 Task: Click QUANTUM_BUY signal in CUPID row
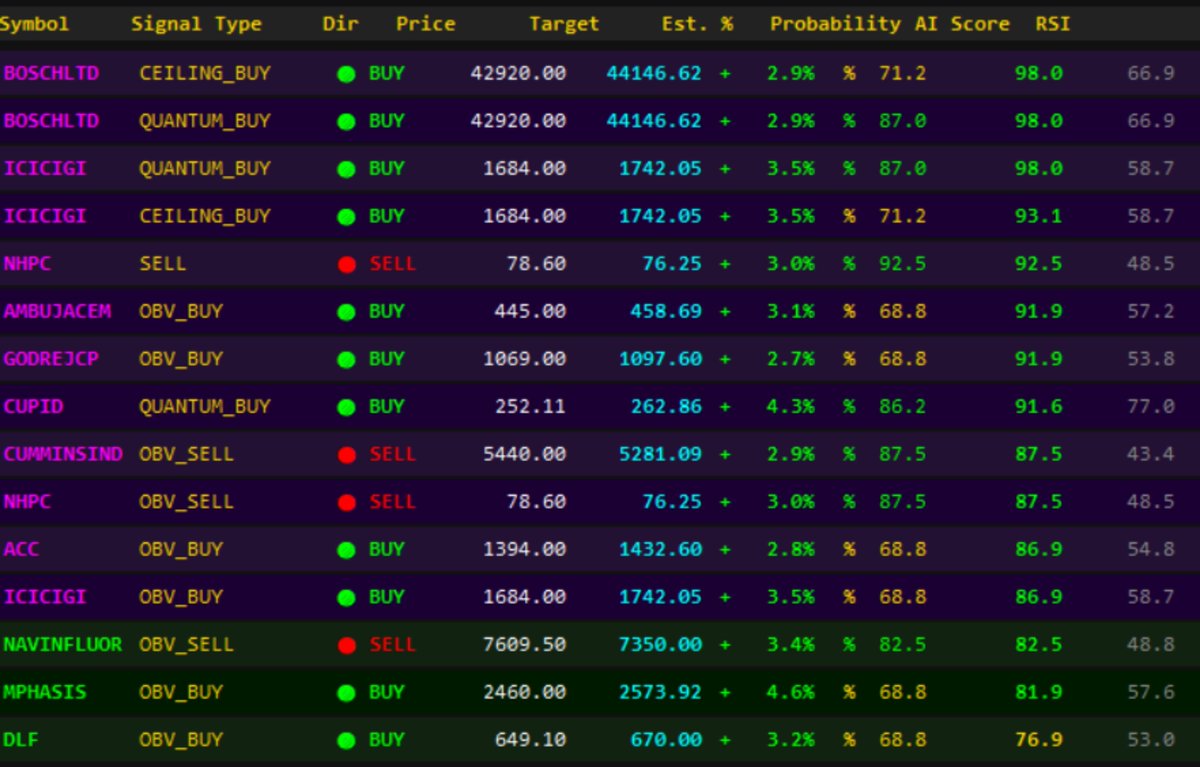pos(205,407)
